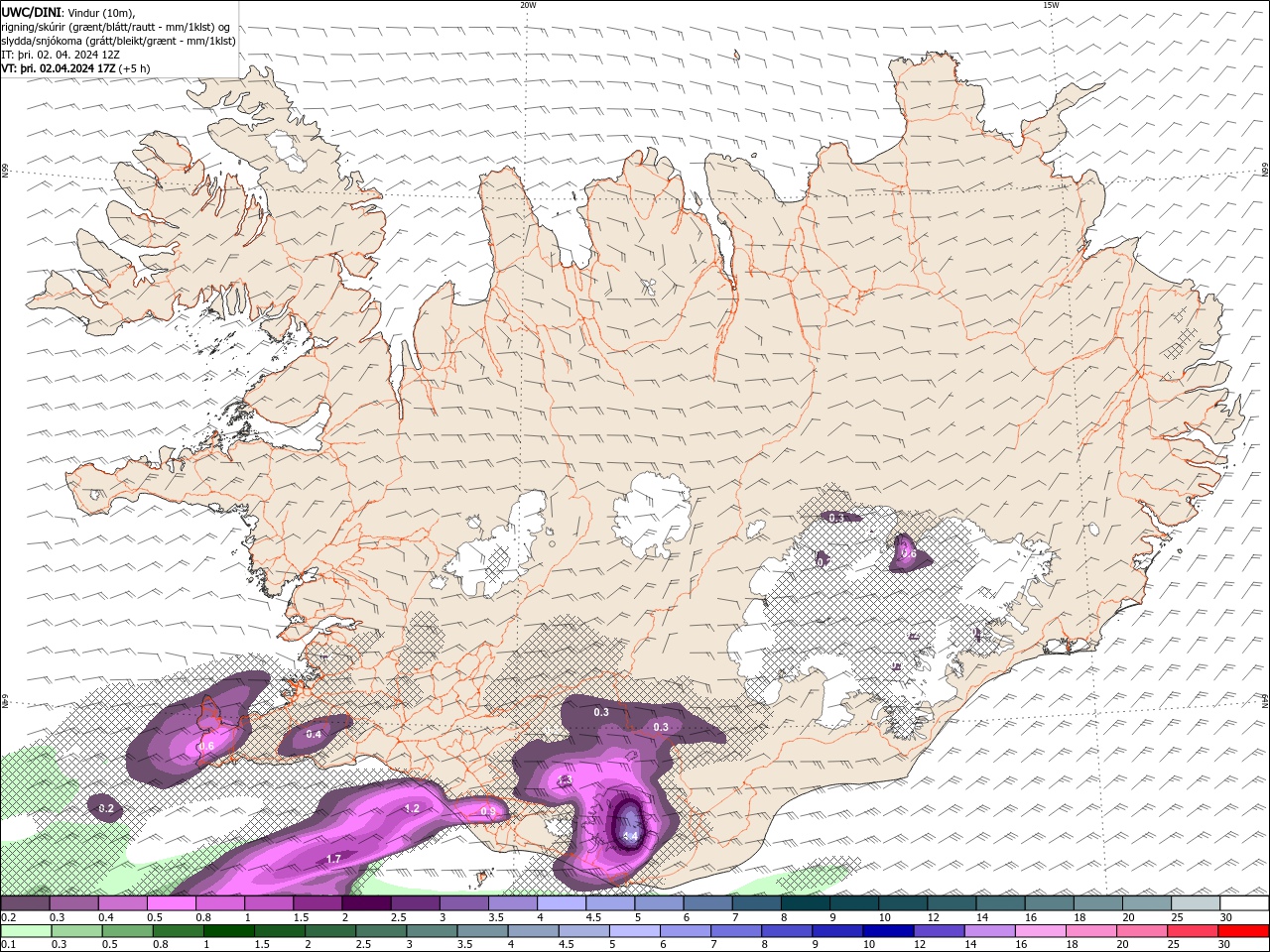1270x952 pixels.
Task: Click the bright magenta 0.5 swatch in upper legend
Action: [x=171, y=903]
